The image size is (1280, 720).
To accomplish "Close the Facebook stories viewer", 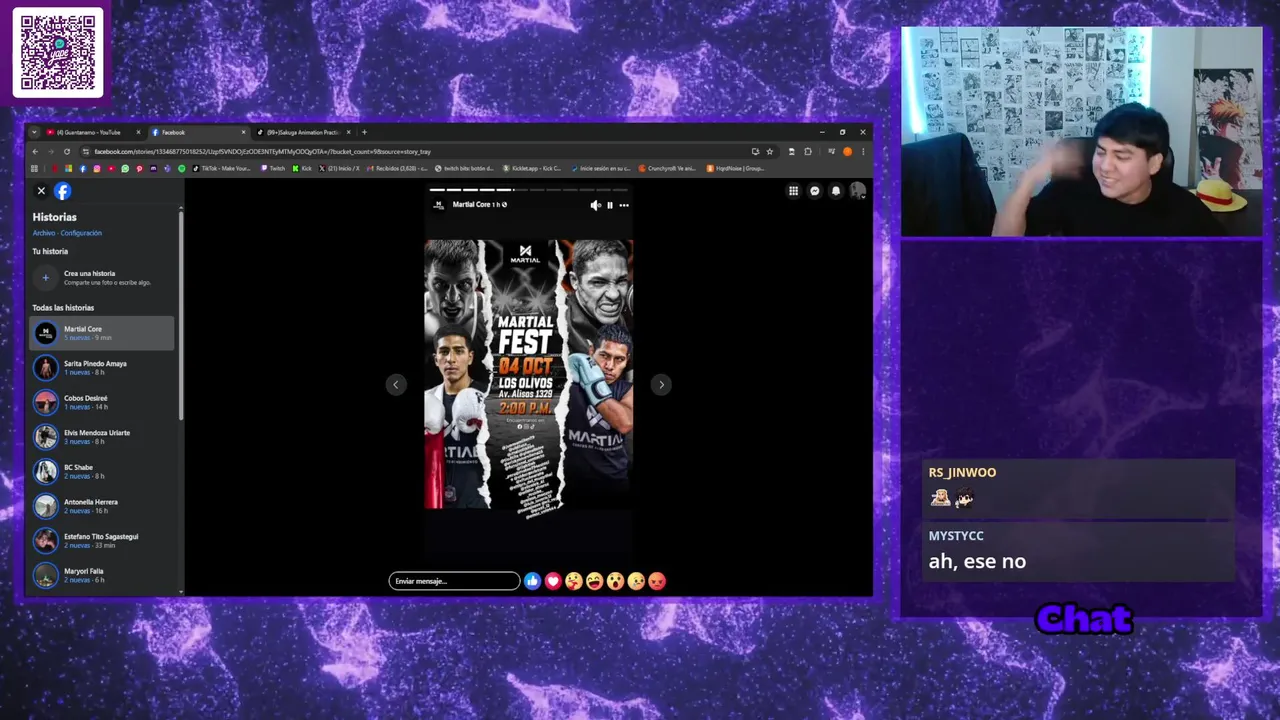I will (x=41, y=190).
